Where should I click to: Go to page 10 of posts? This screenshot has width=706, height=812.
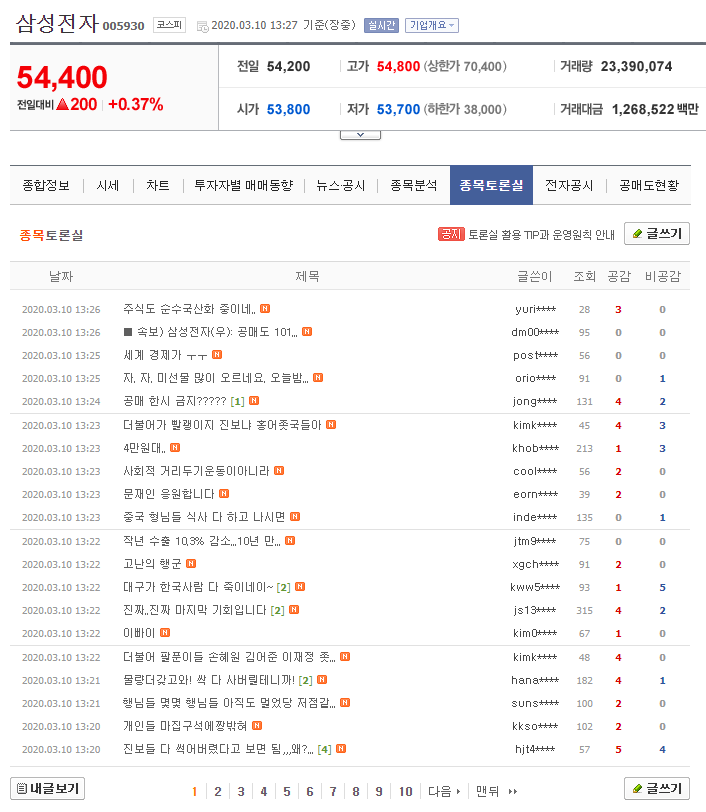(405, 792)
